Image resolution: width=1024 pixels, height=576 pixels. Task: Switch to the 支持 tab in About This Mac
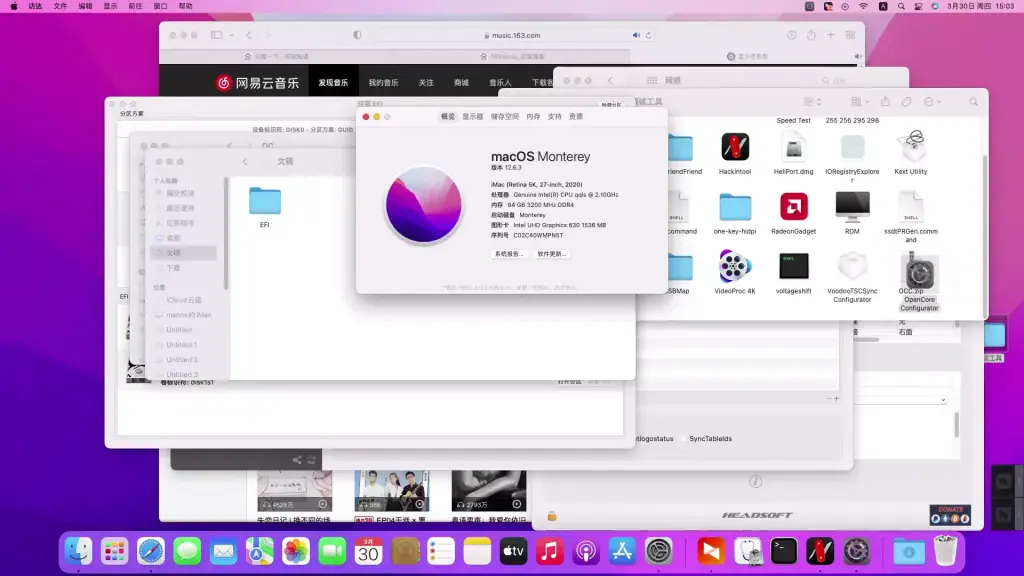tap(554, 116)
